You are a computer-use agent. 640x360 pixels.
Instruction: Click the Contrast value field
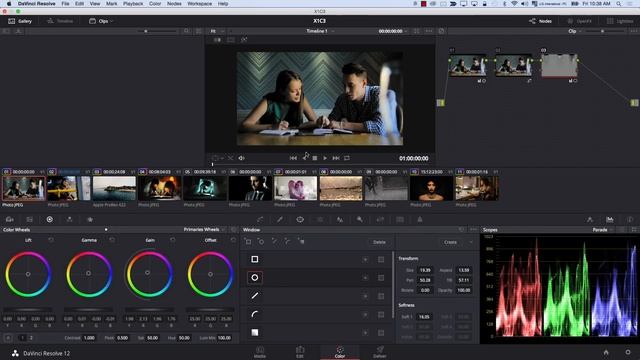click(89, 338)
